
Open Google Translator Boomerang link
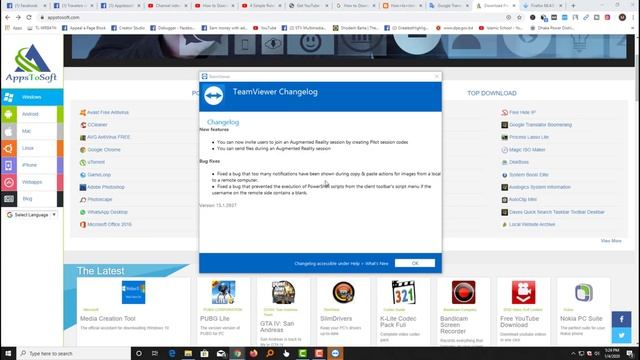point(540,125)
